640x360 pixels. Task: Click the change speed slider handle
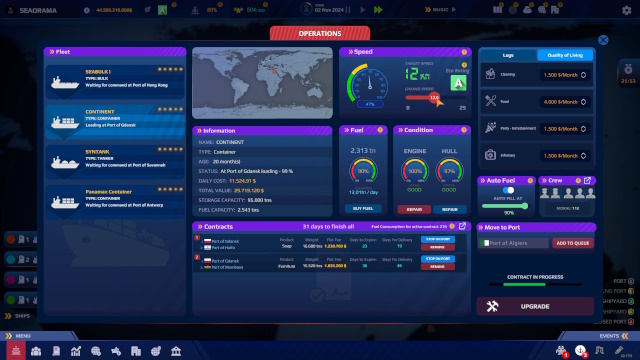coord(434,98)
